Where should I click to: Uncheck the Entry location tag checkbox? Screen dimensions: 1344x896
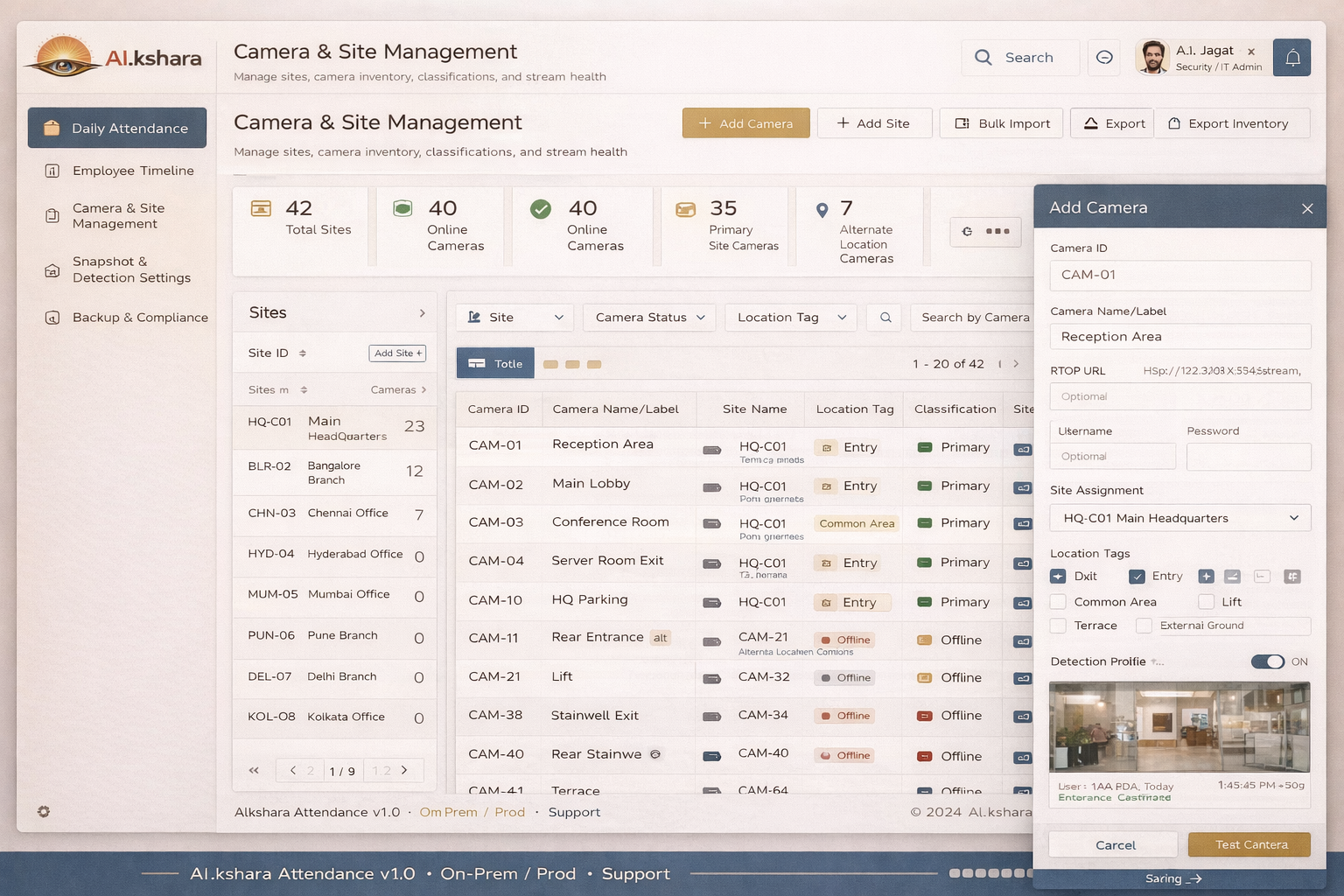pyautogui.click(x=1137, y=577)
